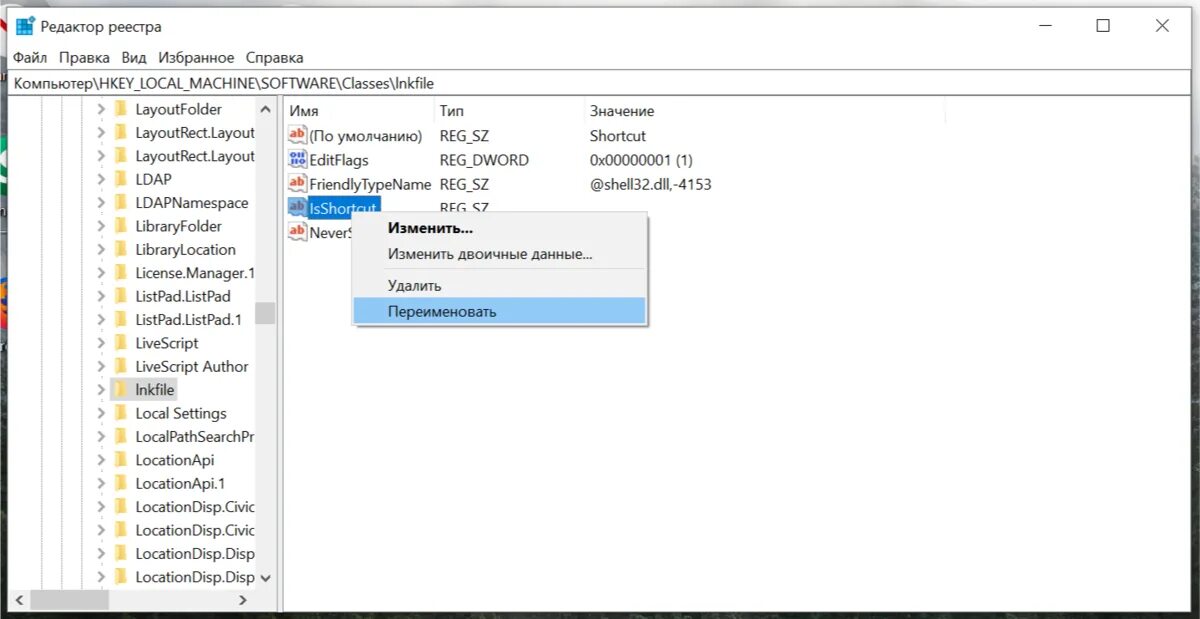Click the License.Manager.1 folder icon
1200x619 pixels.
pos(121,273)
